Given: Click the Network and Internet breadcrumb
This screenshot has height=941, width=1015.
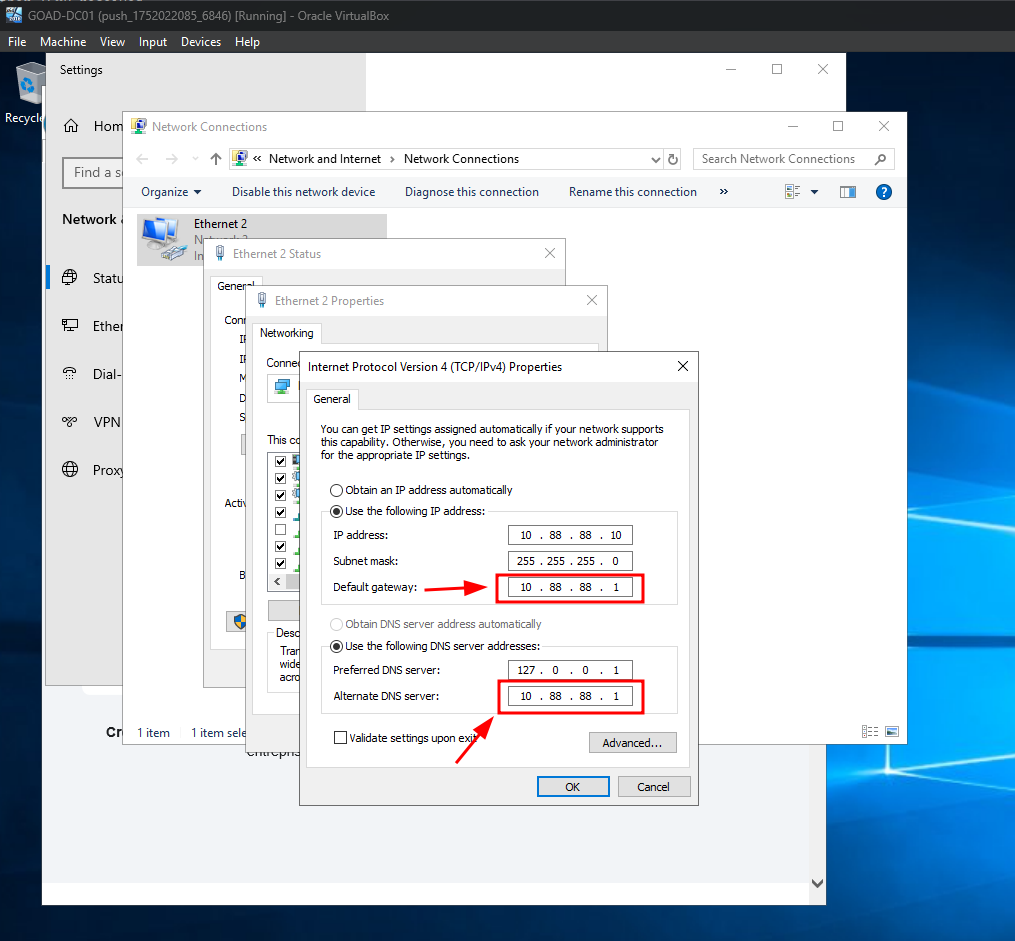Looking at the screenshot, I should 325,159.
